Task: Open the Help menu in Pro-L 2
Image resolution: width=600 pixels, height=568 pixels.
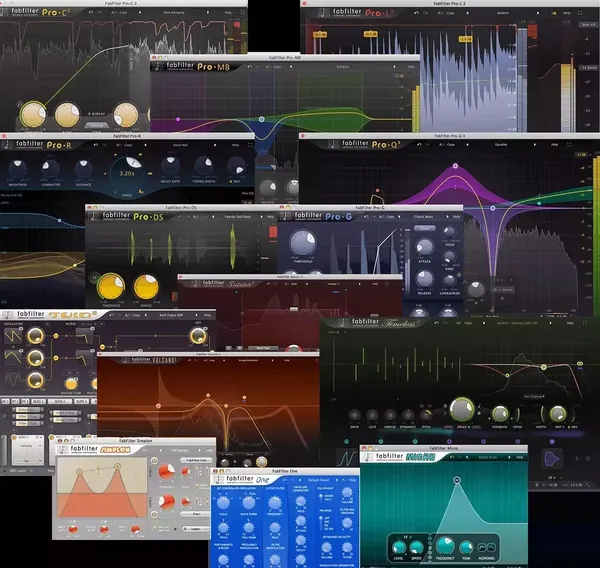Action: [x=566, y=13]
